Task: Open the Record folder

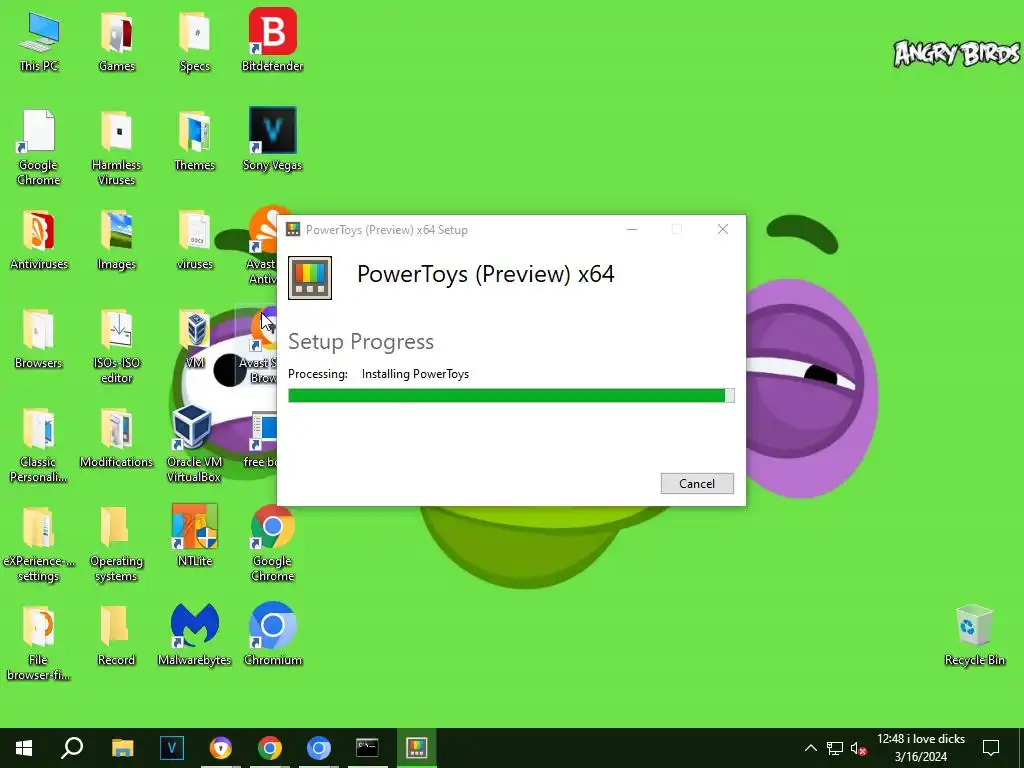Action: (x=116, y=635)
